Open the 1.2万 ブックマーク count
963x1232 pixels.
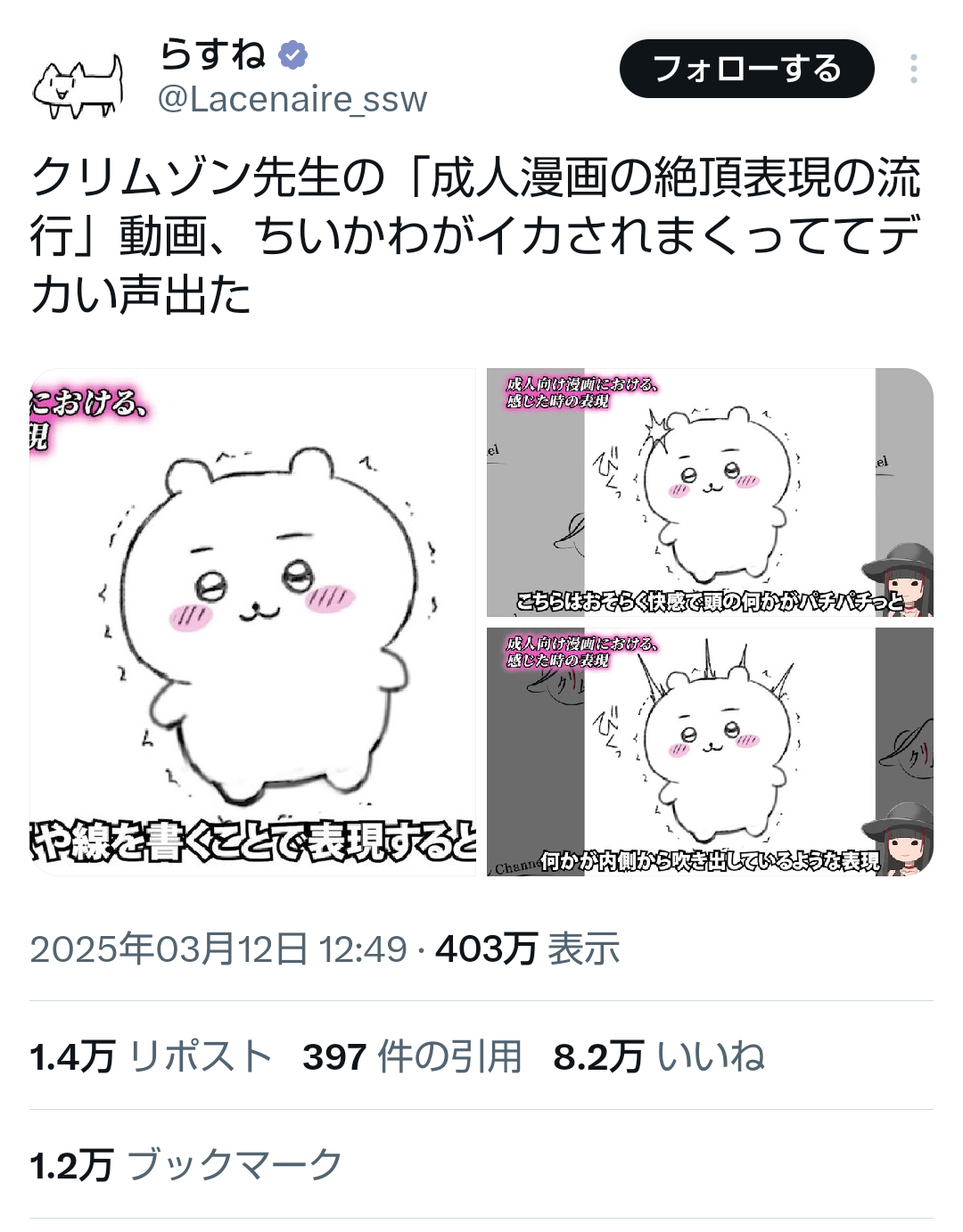[x=186, y=1165]
